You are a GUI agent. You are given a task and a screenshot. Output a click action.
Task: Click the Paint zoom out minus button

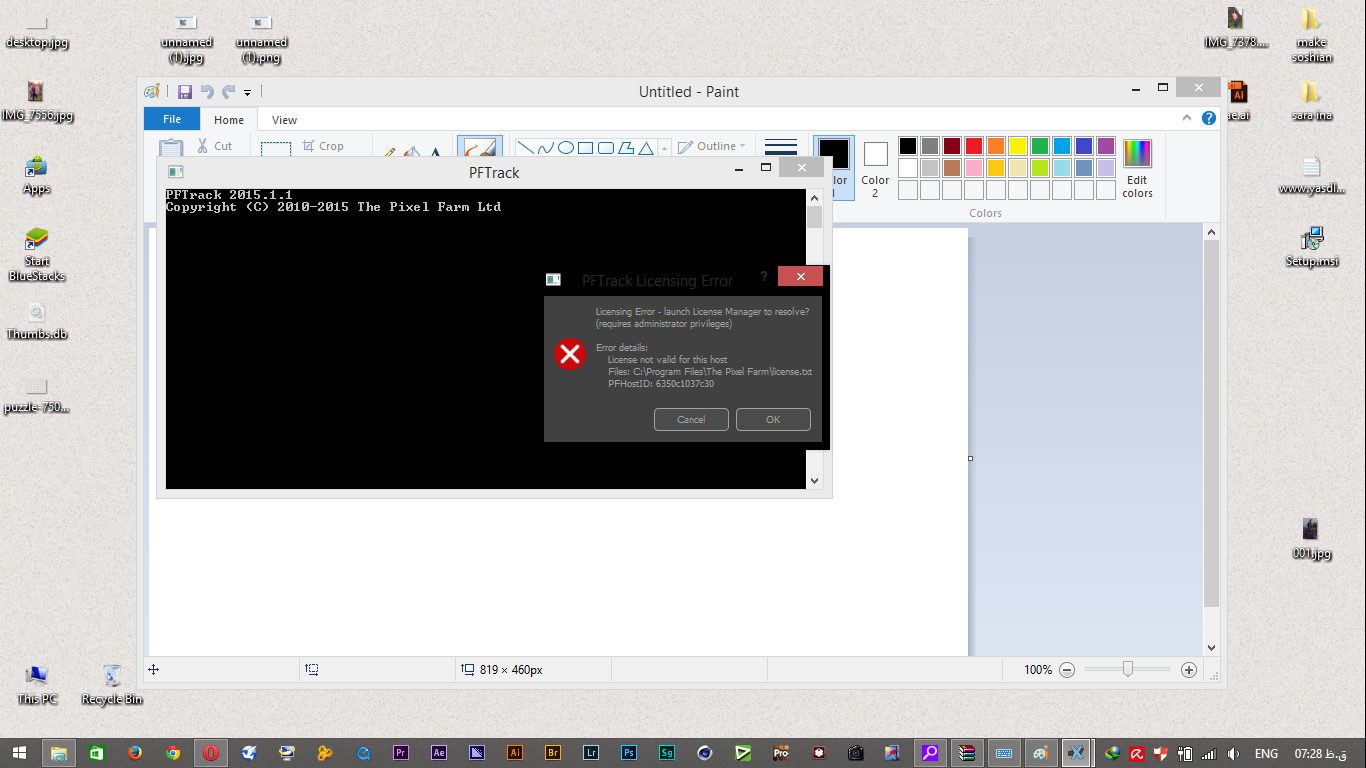tap(1067, 670)
